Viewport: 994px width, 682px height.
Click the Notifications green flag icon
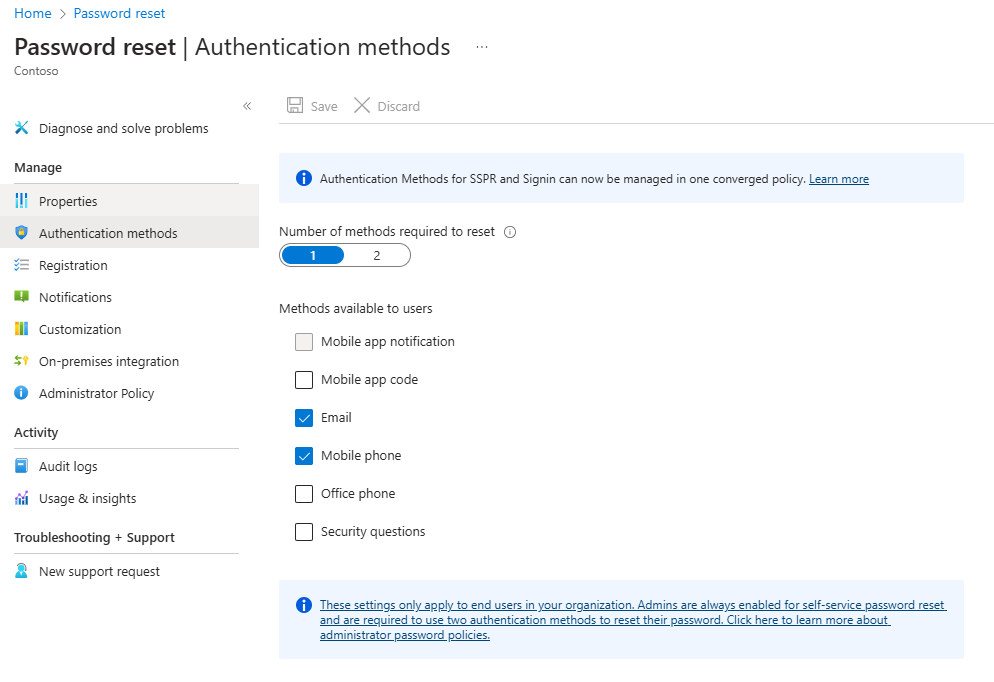click(22, 297)
